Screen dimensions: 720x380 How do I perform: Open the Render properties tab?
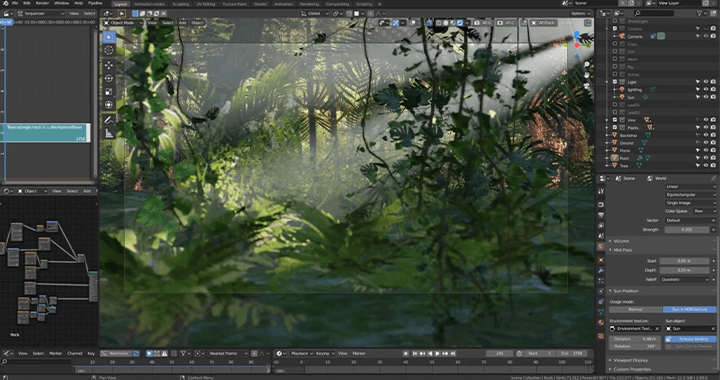pyautogui.click(x=601, y=205)
